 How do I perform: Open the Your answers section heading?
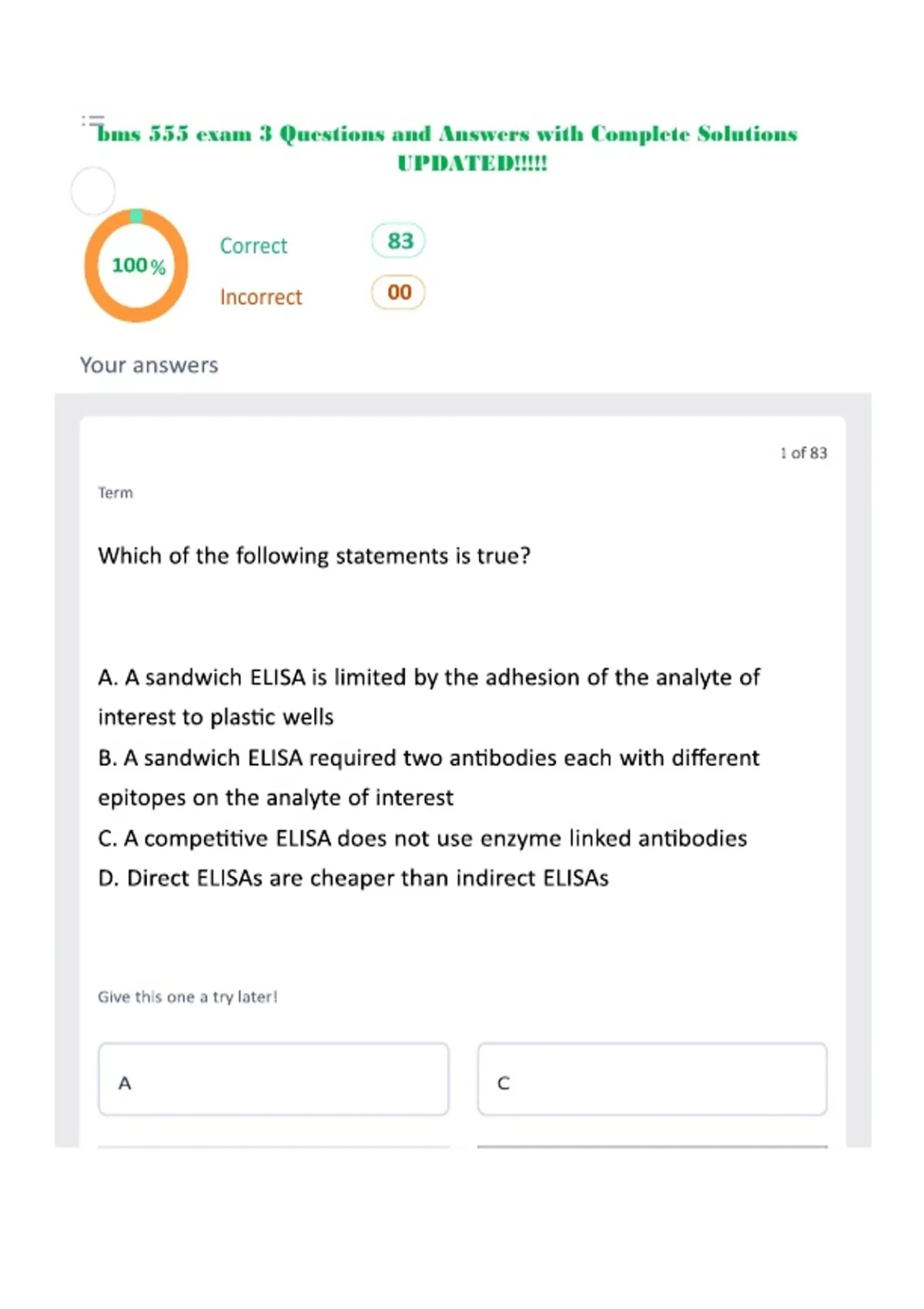pos(149,365)
